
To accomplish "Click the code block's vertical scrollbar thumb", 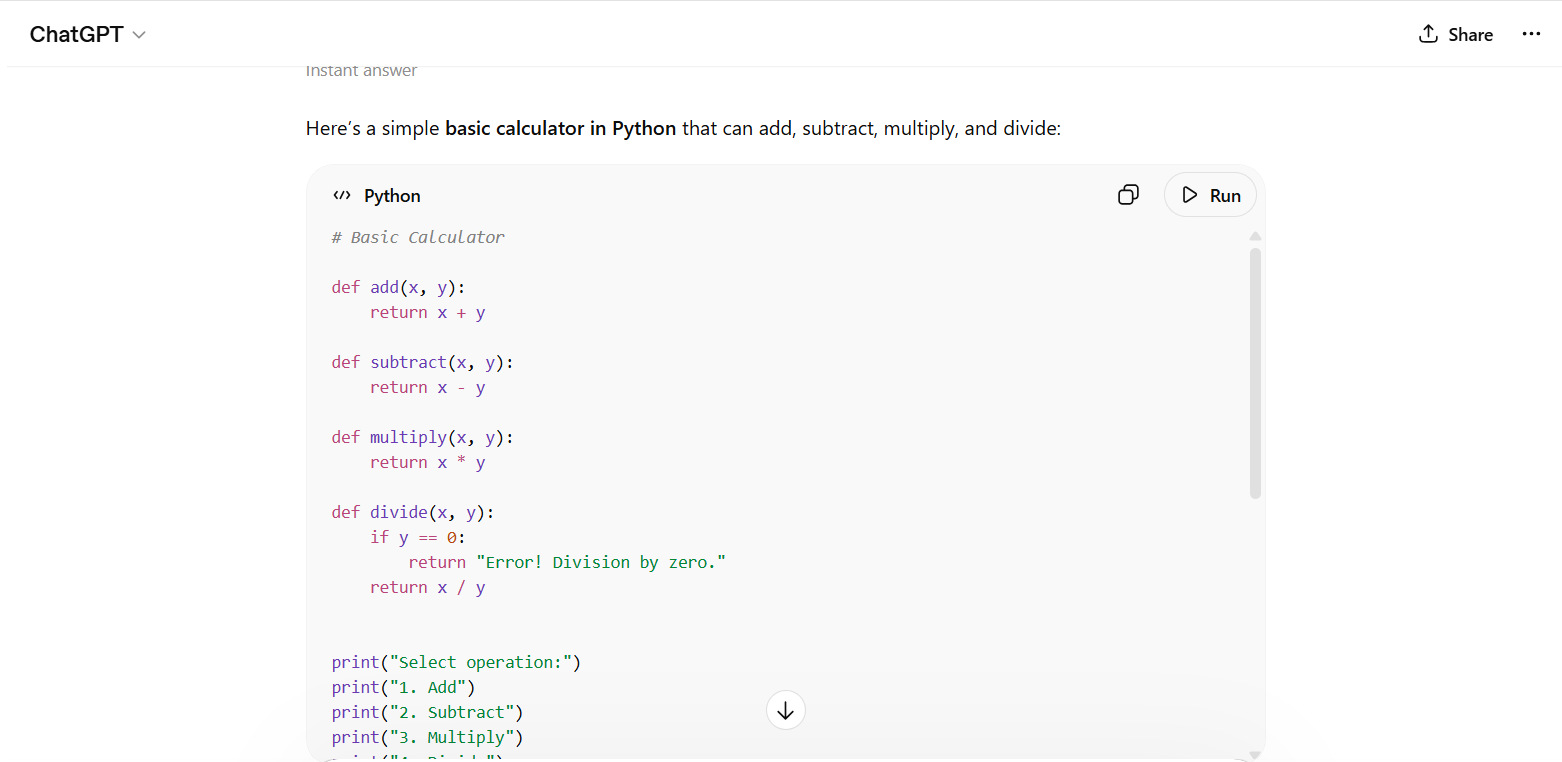I will 1255,372.
